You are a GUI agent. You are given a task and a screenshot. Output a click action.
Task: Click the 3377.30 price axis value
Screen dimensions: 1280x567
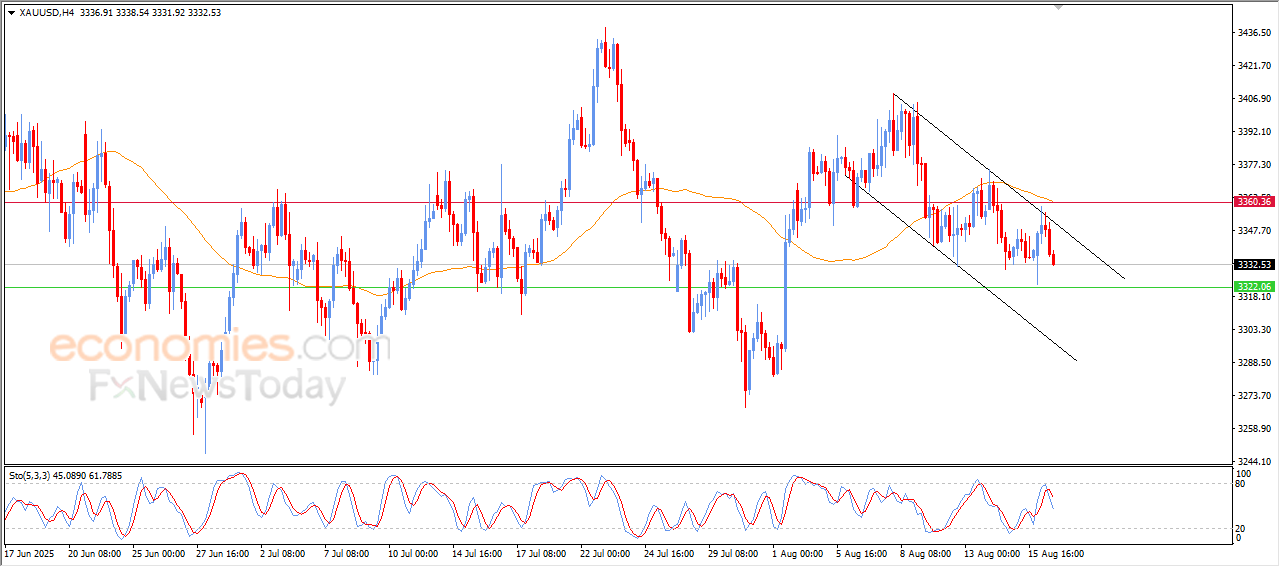1254,165
